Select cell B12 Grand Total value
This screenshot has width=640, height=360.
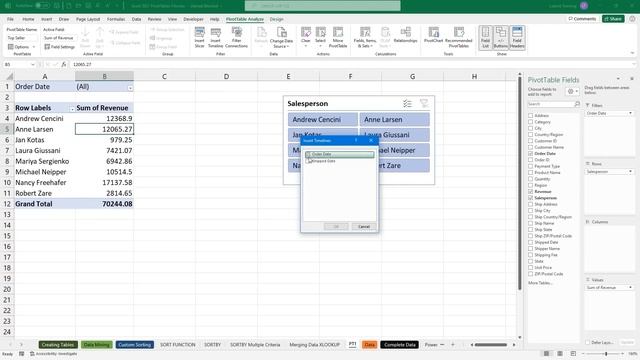pos(104,204)
